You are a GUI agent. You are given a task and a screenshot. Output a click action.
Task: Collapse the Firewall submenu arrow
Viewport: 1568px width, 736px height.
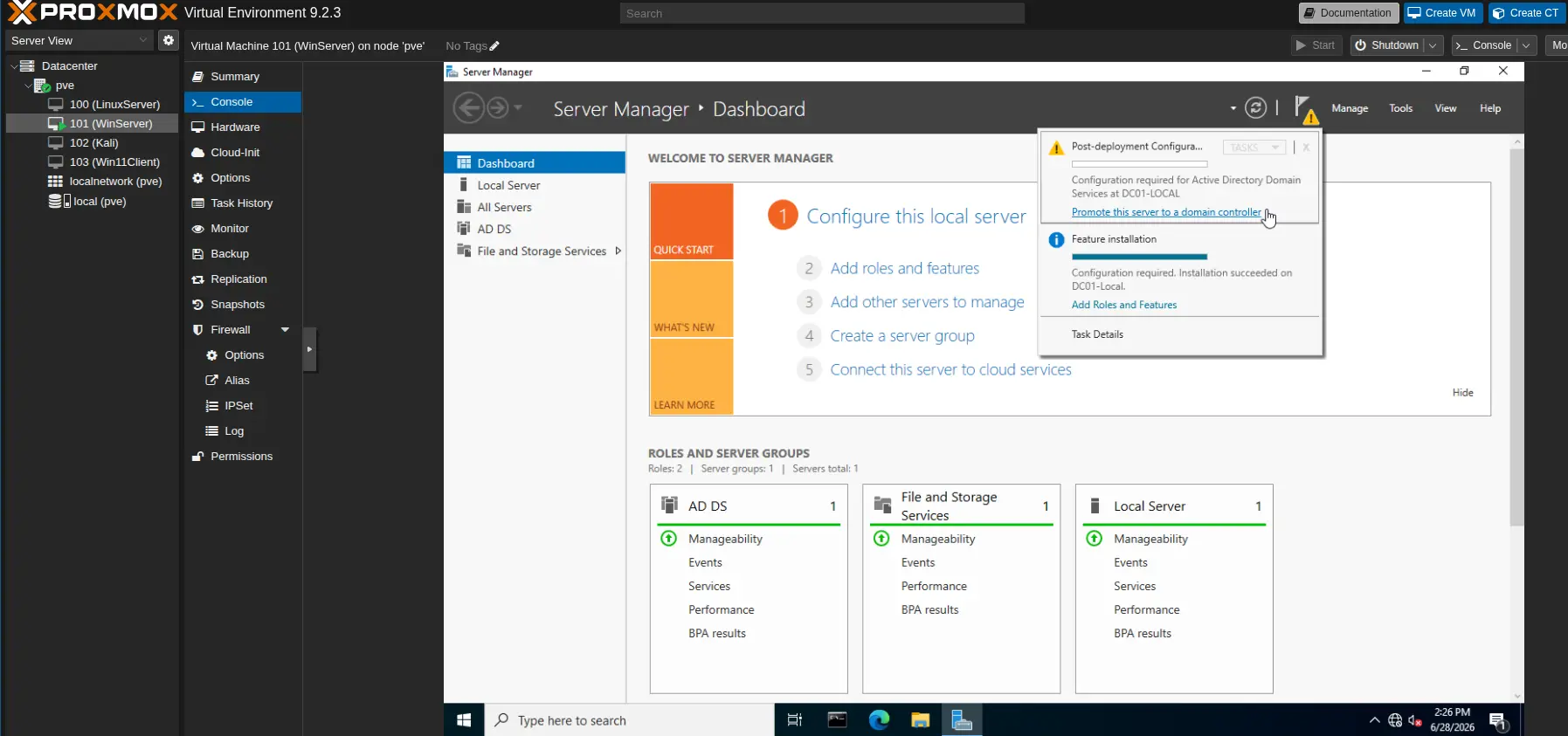coord(285,330)
